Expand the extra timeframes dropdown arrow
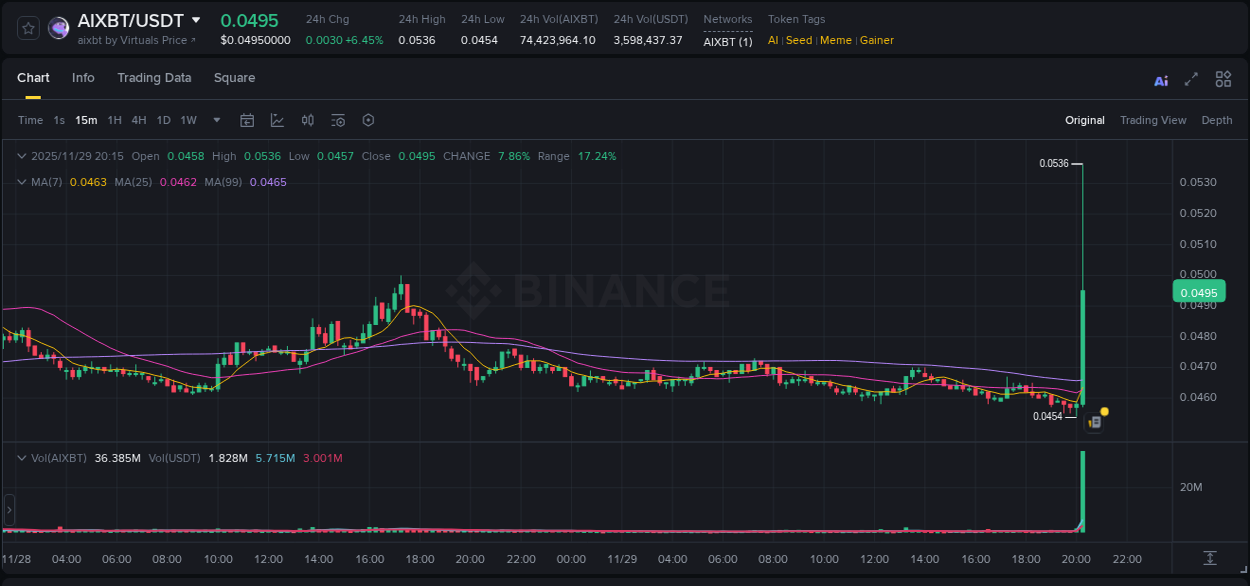1250x586 pixels. tap(215, 120)
